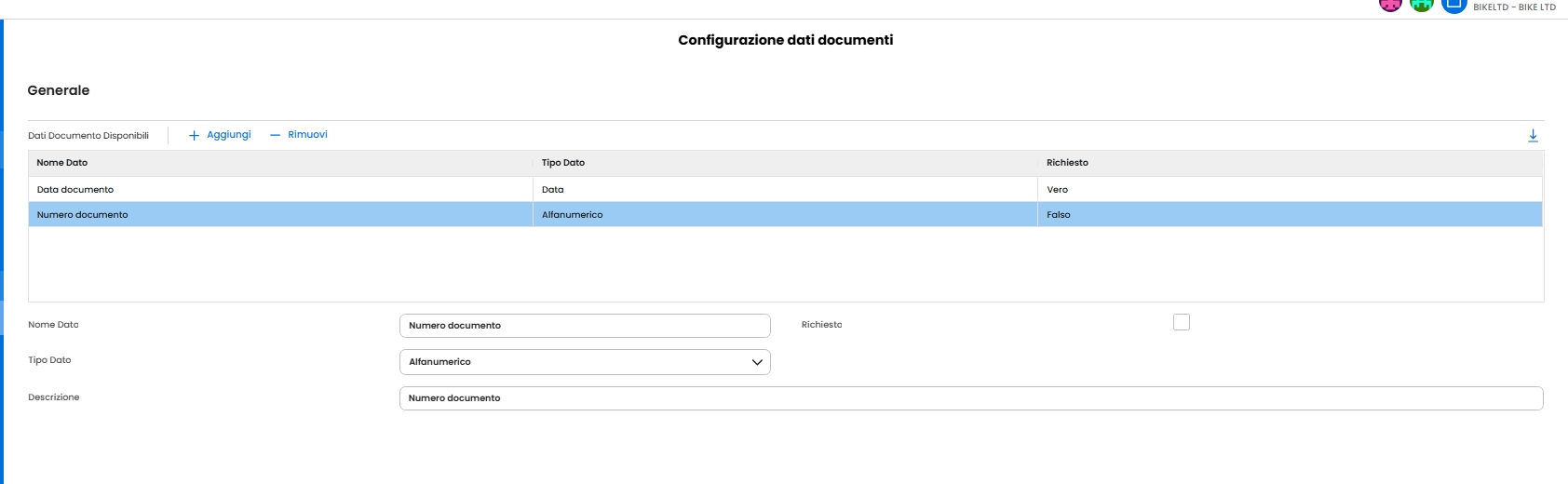
Task: Click the blue square icon in header
Action: click(1453, 5)
